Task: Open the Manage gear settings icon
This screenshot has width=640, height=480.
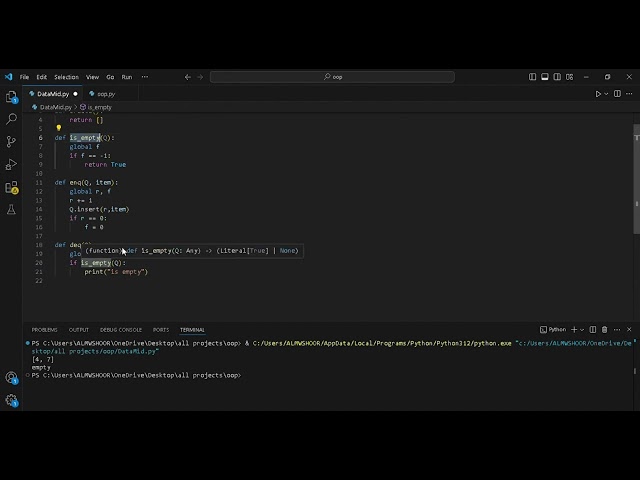Action: pos(11,400)
